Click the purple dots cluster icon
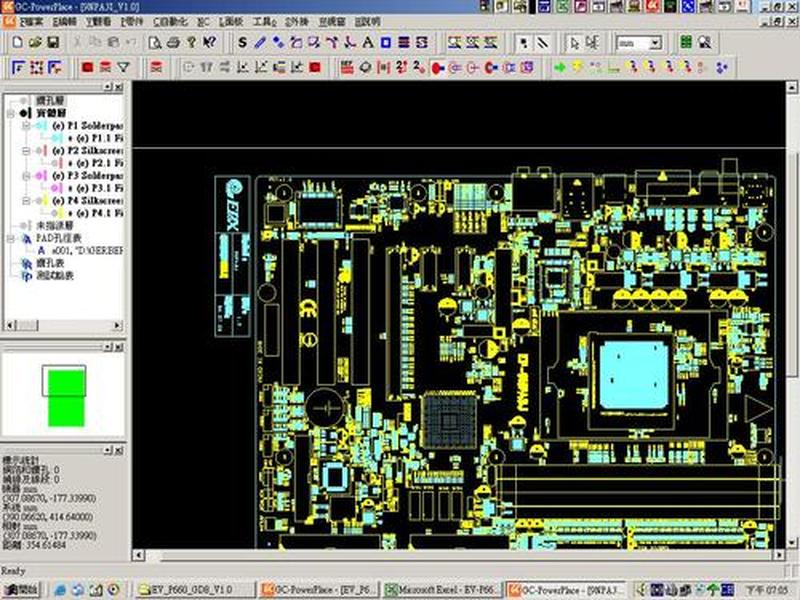Image resolution: width=800 pixels, height=600 pixels. (x=721, y=67)
